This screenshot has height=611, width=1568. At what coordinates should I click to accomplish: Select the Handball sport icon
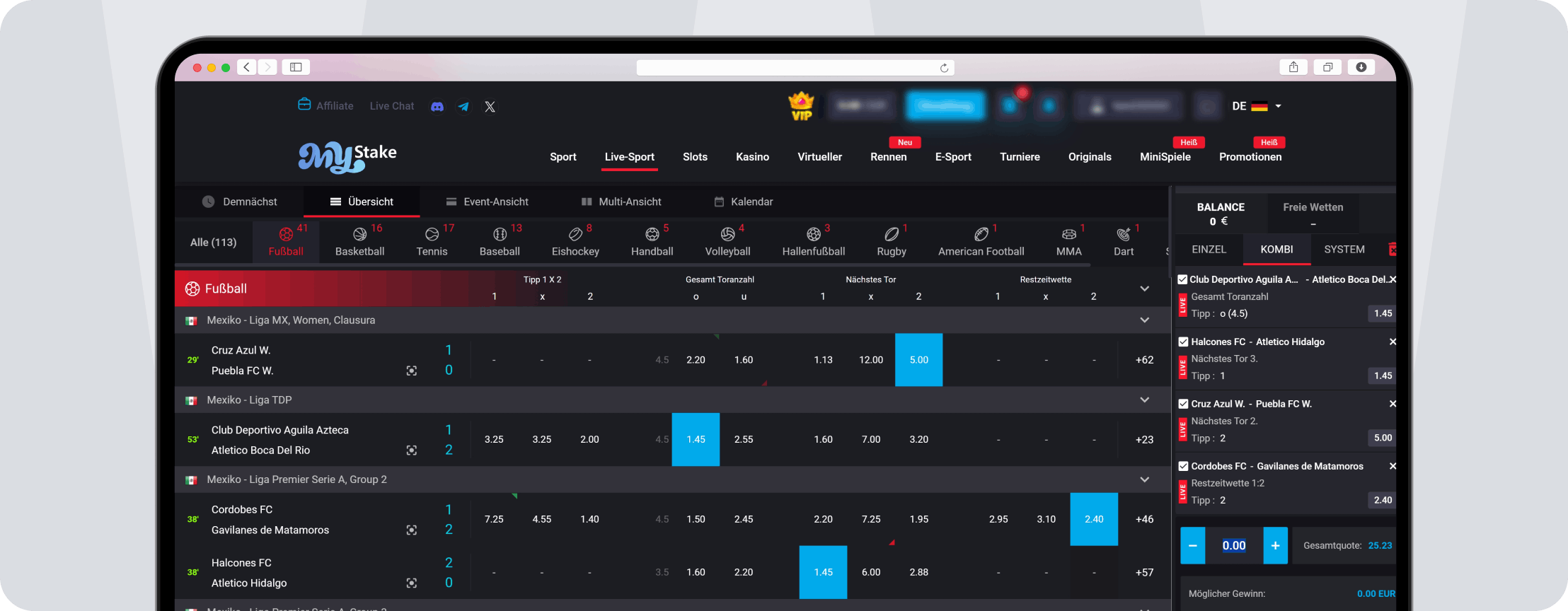652,234
